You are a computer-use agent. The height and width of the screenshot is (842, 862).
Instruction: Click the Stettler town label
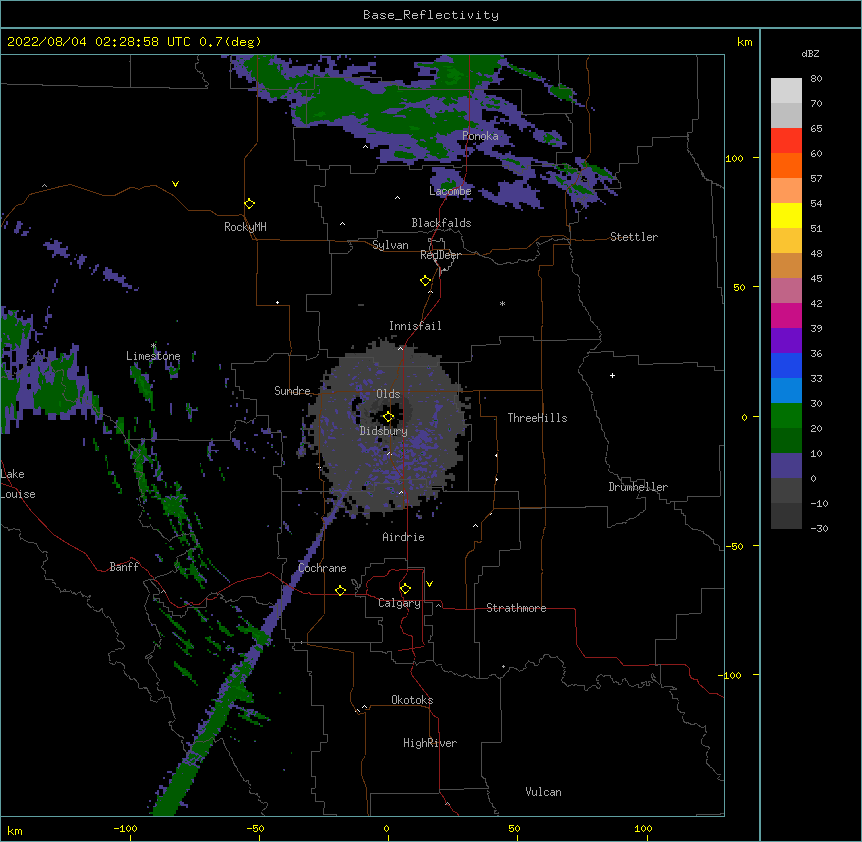click(634, 237)
